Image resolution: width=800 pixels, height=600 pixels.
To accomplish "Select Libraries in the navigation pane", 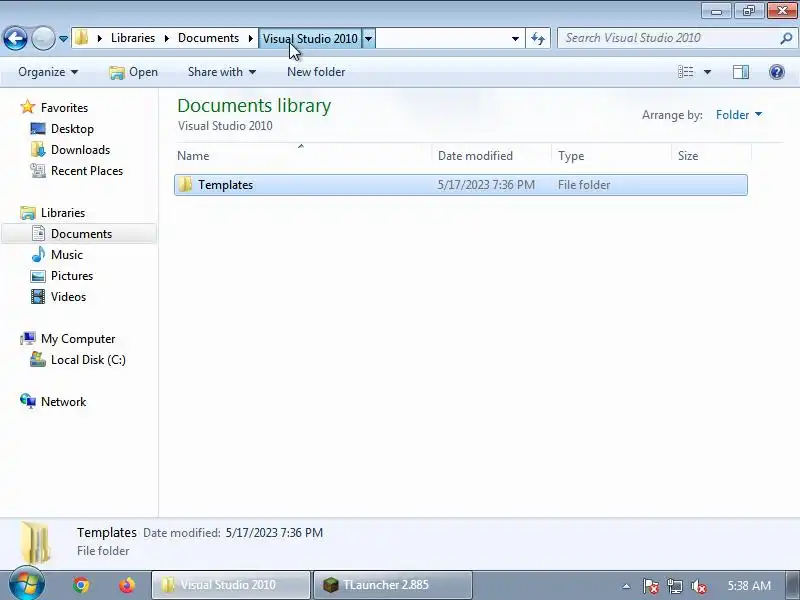I will coord(53,213).
